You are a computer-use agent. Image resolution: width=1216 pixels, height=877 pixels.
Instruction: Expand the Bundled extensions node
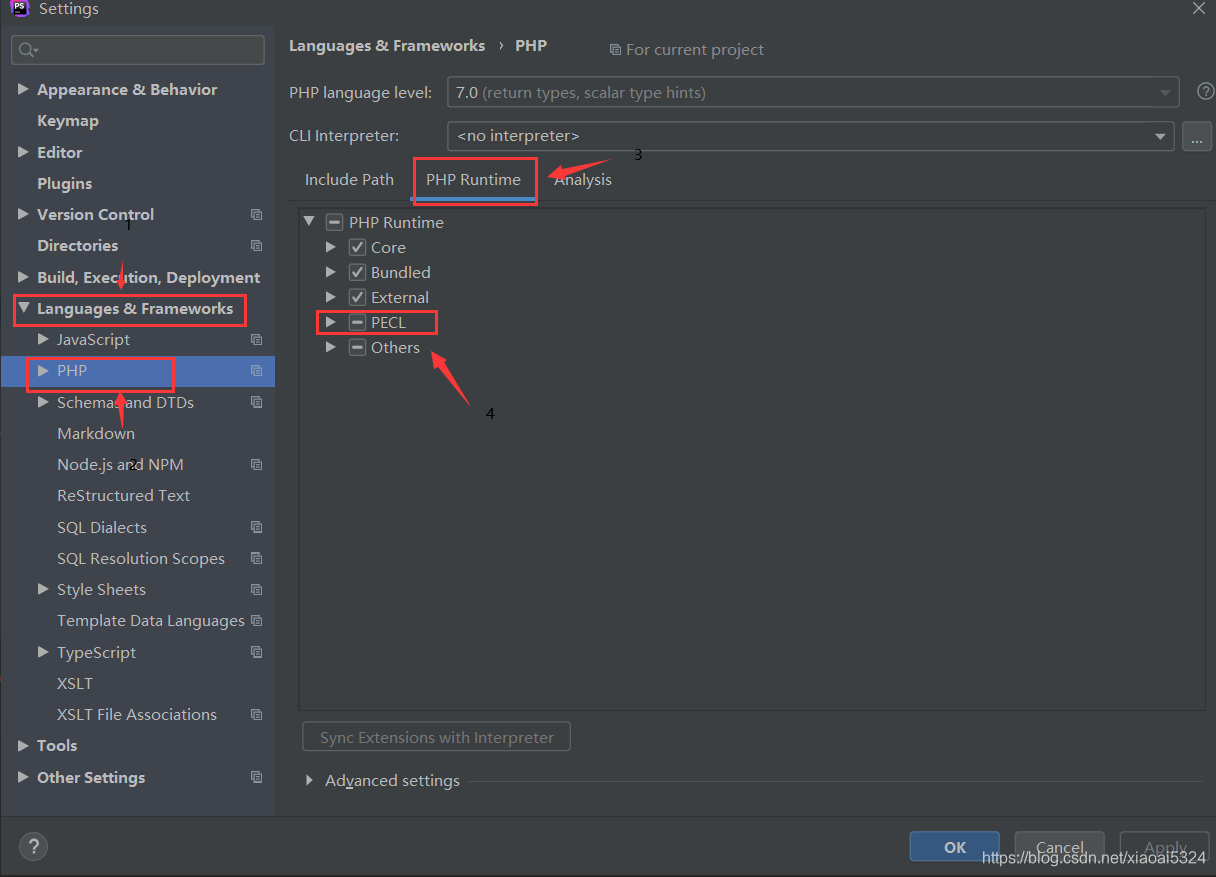[x=331, y=272]
